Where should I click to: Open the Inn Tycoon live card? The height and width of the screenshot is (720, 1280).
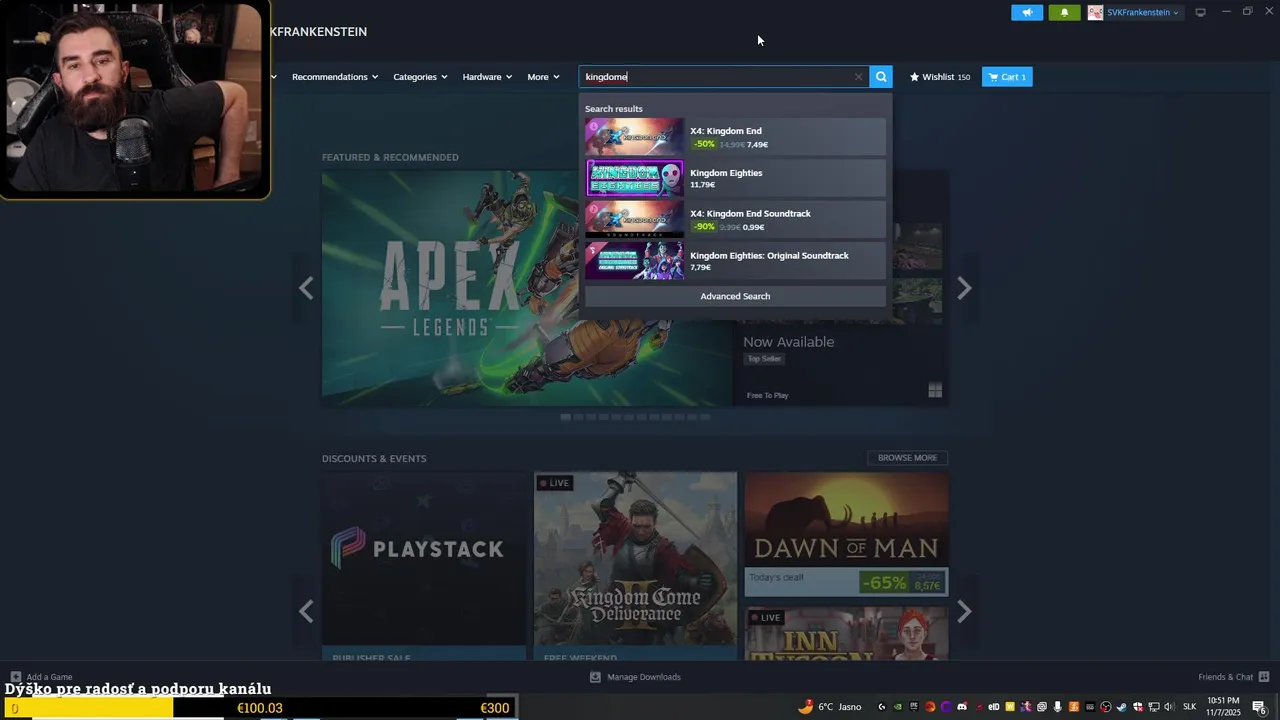point(846,632)
